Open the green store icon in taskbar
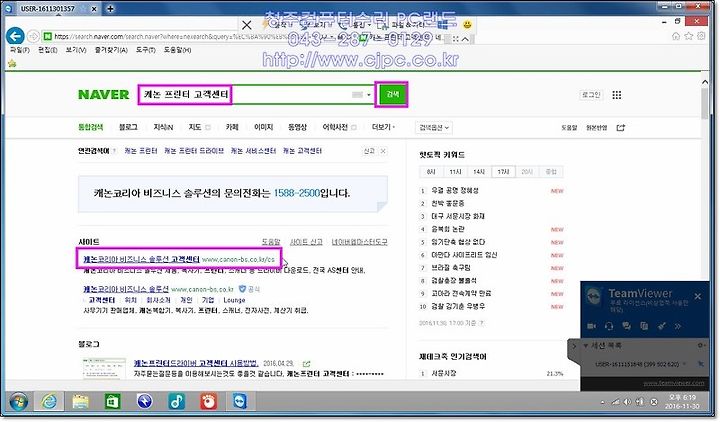This screenshot has width=720, height=422. 112,402
